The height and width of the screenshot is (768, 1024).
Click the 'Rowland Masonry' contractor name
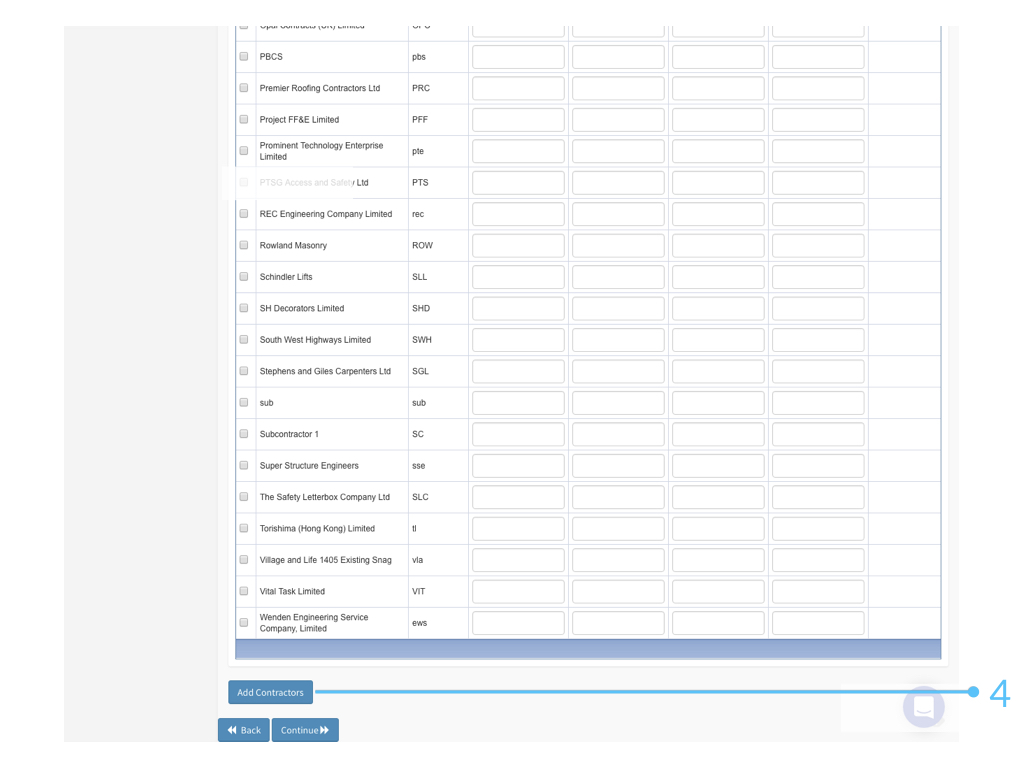coord(293,246)
